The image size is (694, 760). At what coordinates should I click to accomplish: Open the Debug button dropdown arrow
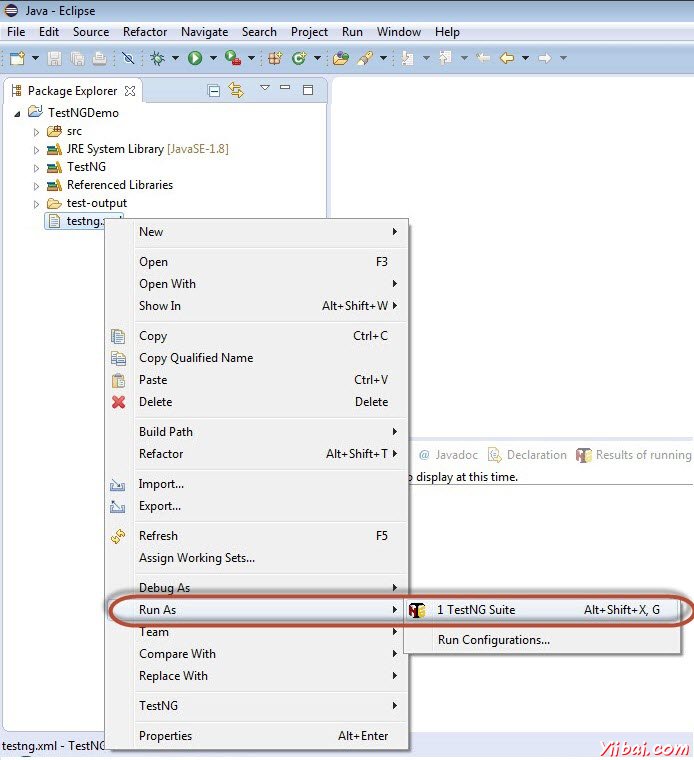175,58
